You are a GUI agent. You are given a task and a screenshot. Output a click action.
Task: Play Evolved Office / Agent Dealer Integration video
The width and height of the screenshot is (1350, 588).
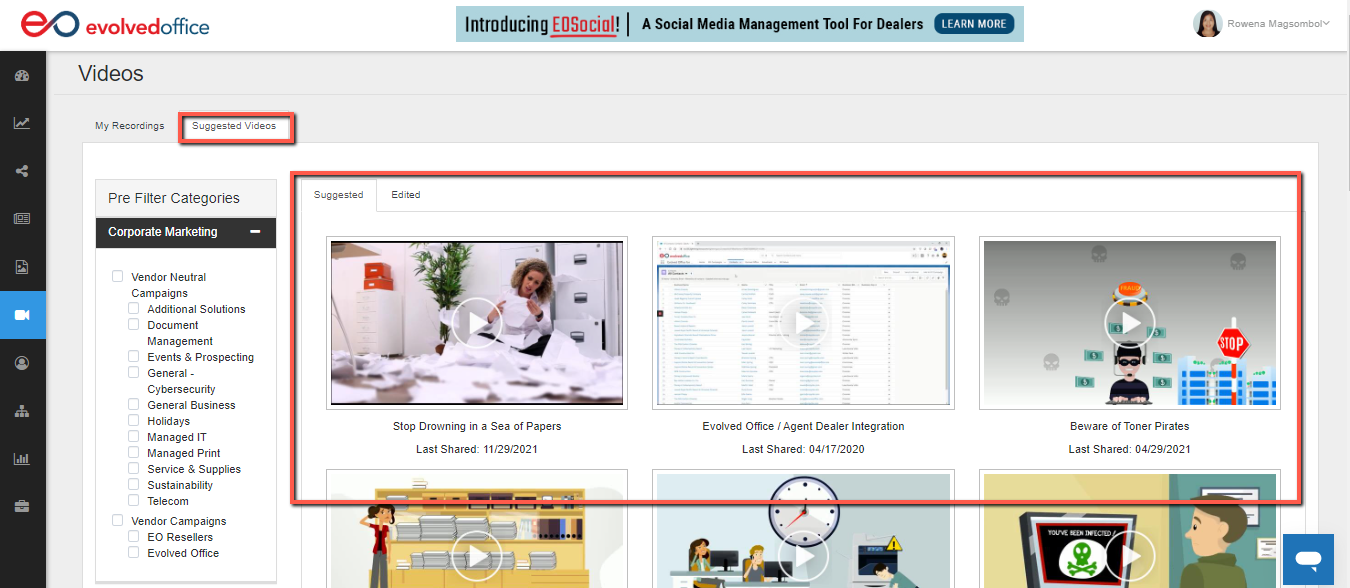tap(803, 323)
